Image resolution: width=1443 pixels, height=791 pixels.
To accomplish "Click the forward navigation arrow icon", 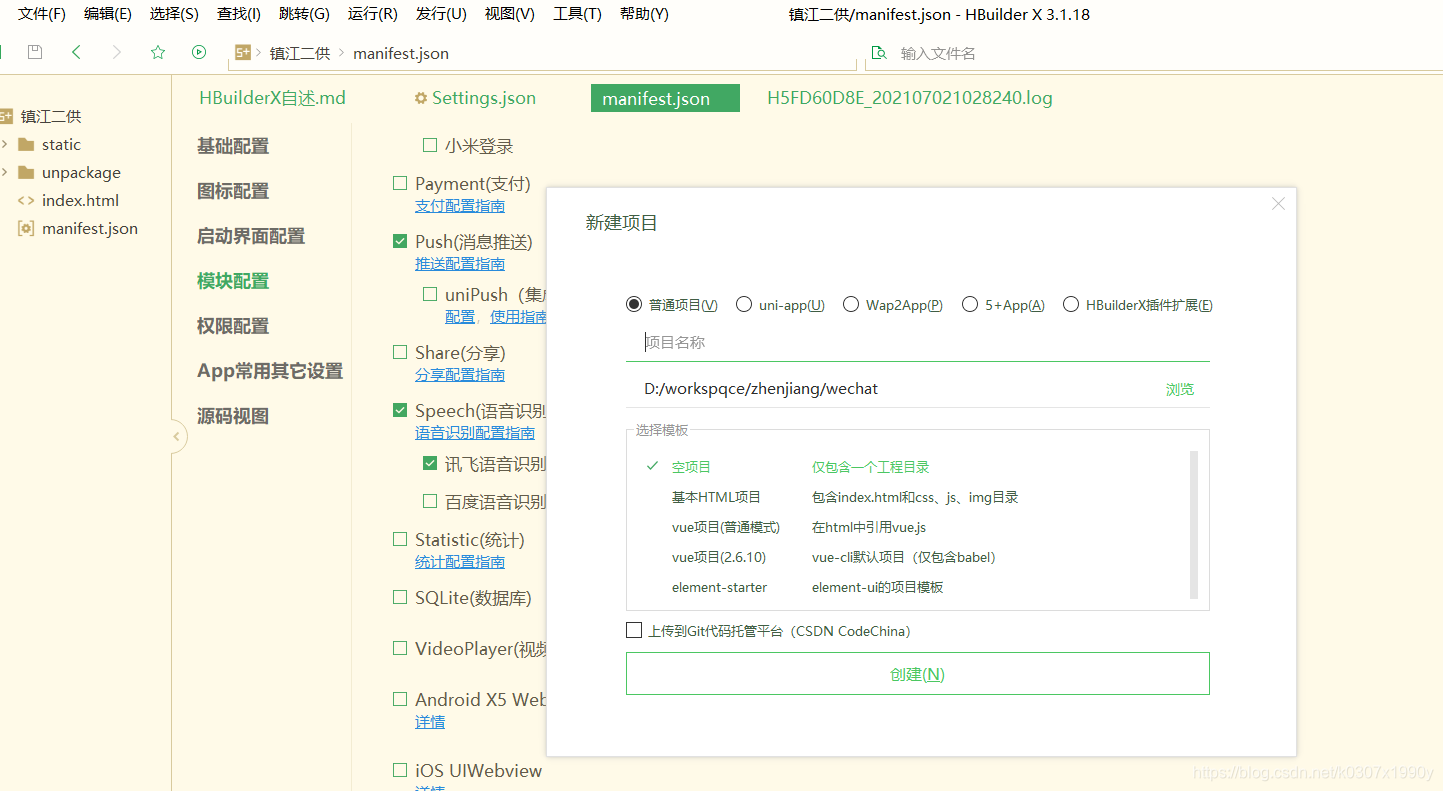I will (117, 52).
